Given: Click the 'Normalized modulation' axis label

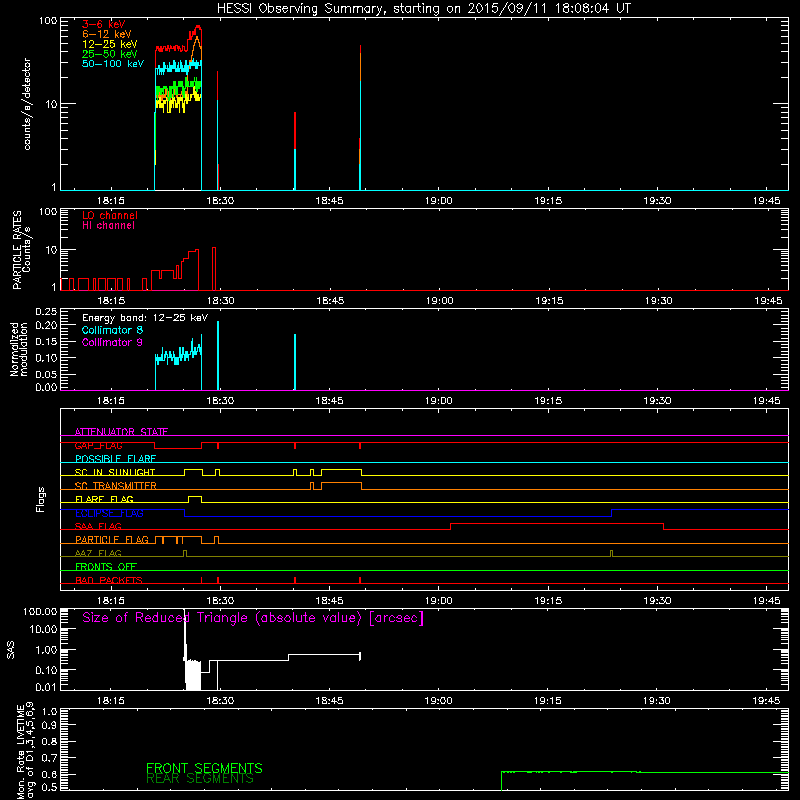Looking at the screenshot, I should pos(19,349).
